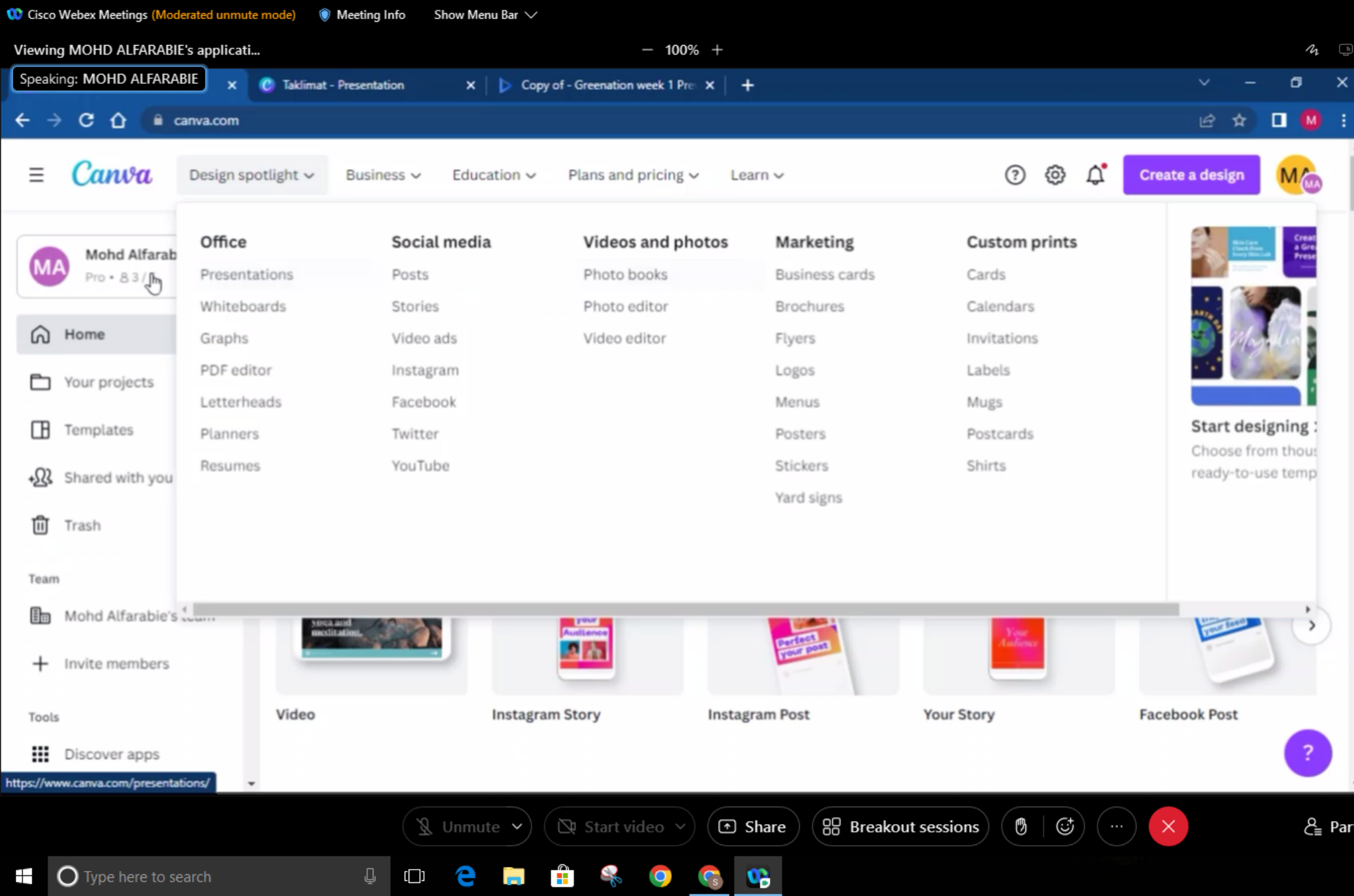The height and width of the screenshot is (896, 1354).
Task: Open the MA account avatar in header
Action: (1298, 175)
